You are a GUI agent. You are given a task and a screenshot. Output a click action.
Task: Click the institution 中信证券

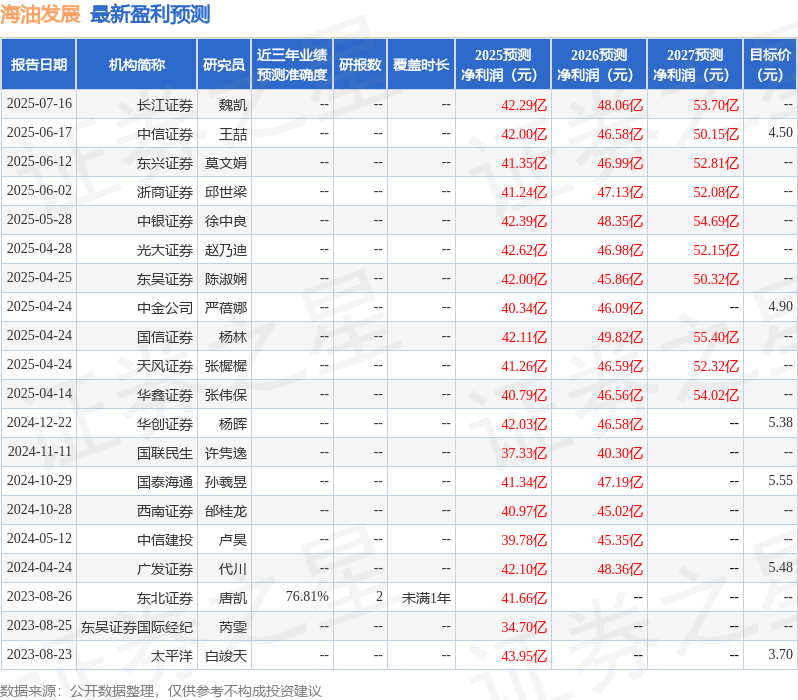click(x=165, y=134)
